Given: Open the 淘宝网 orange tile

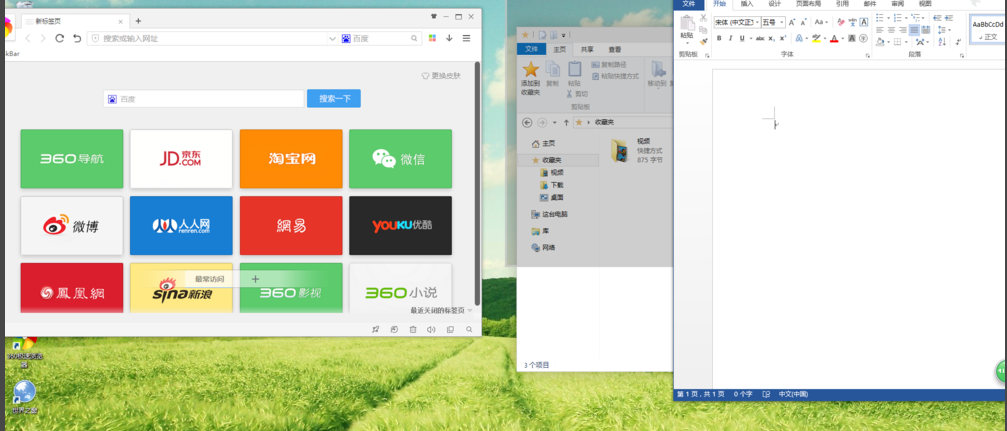Looking at the screenshot, I should point(291,158).
